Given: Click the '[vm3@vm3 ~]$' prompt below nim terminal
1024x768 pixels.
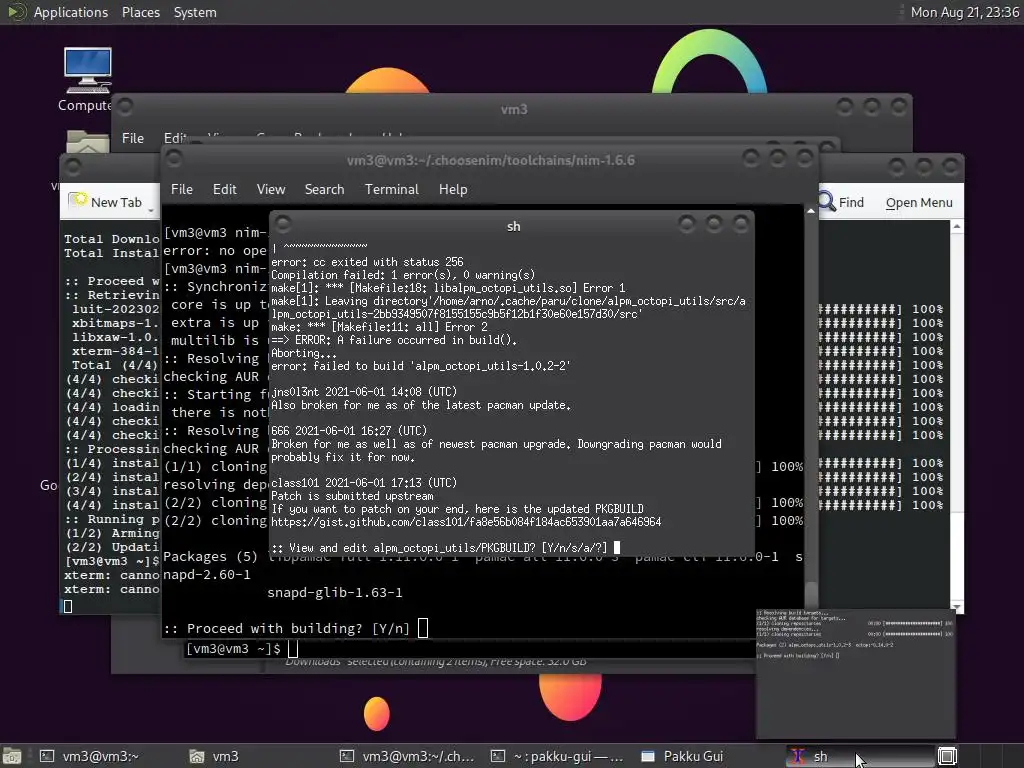Looking at the screenshot, I should pos(233,648).
